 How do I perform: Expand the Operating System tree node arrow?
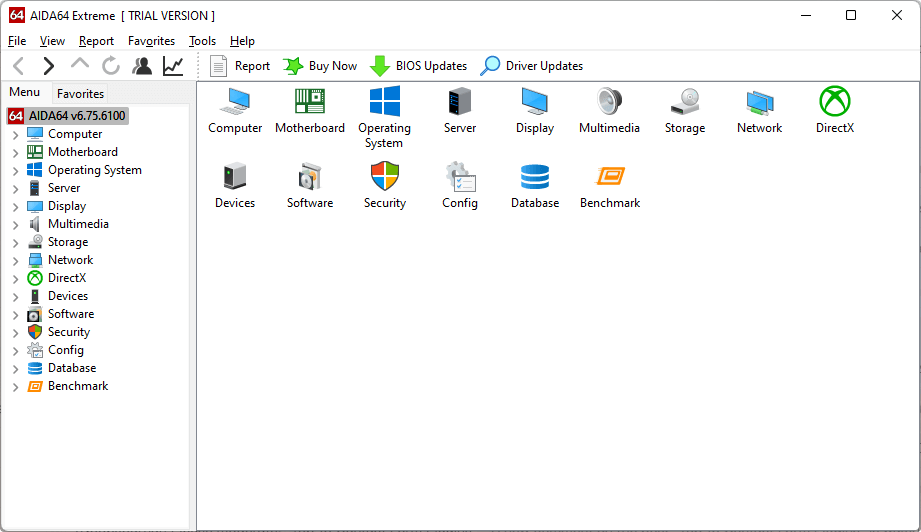tap(16, 171)
